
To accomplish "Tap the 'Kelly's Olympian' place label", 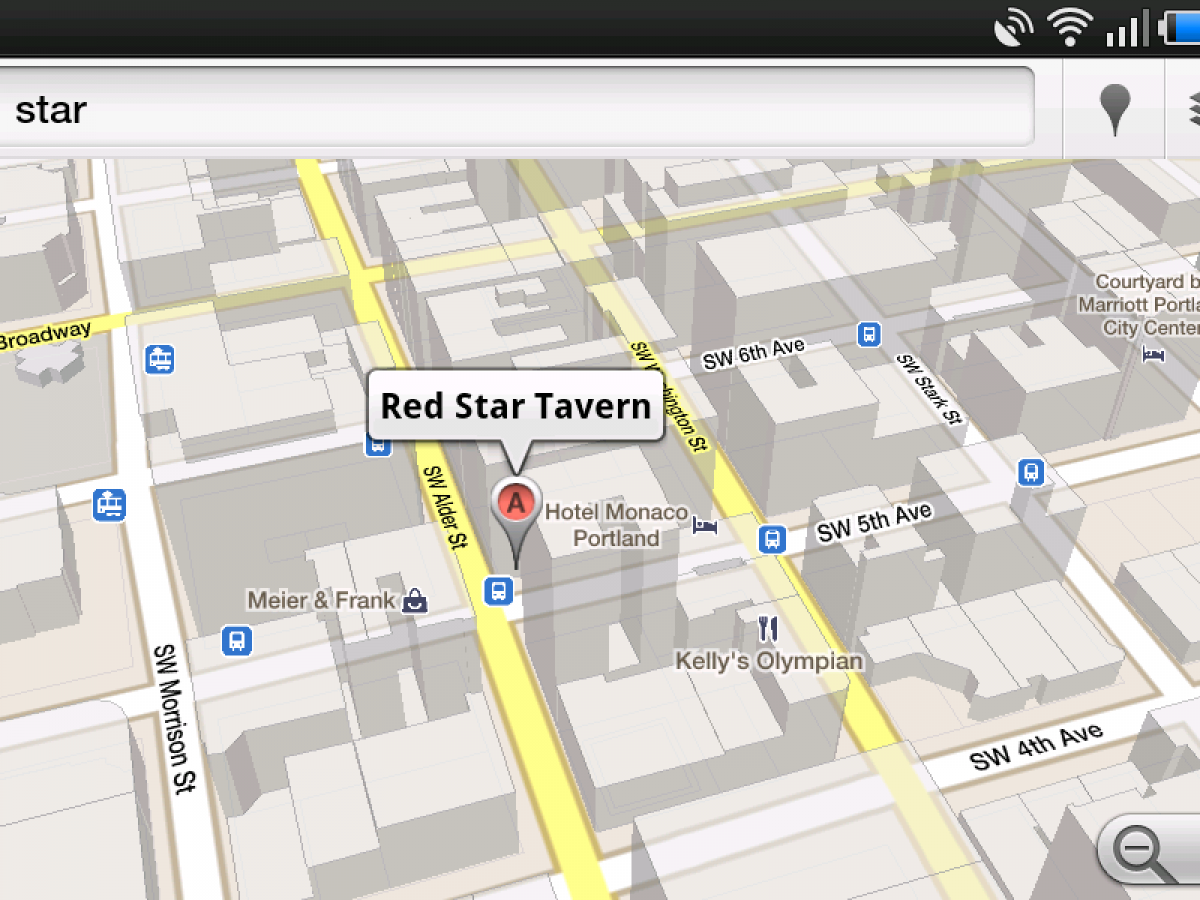I will pos(769,661).
